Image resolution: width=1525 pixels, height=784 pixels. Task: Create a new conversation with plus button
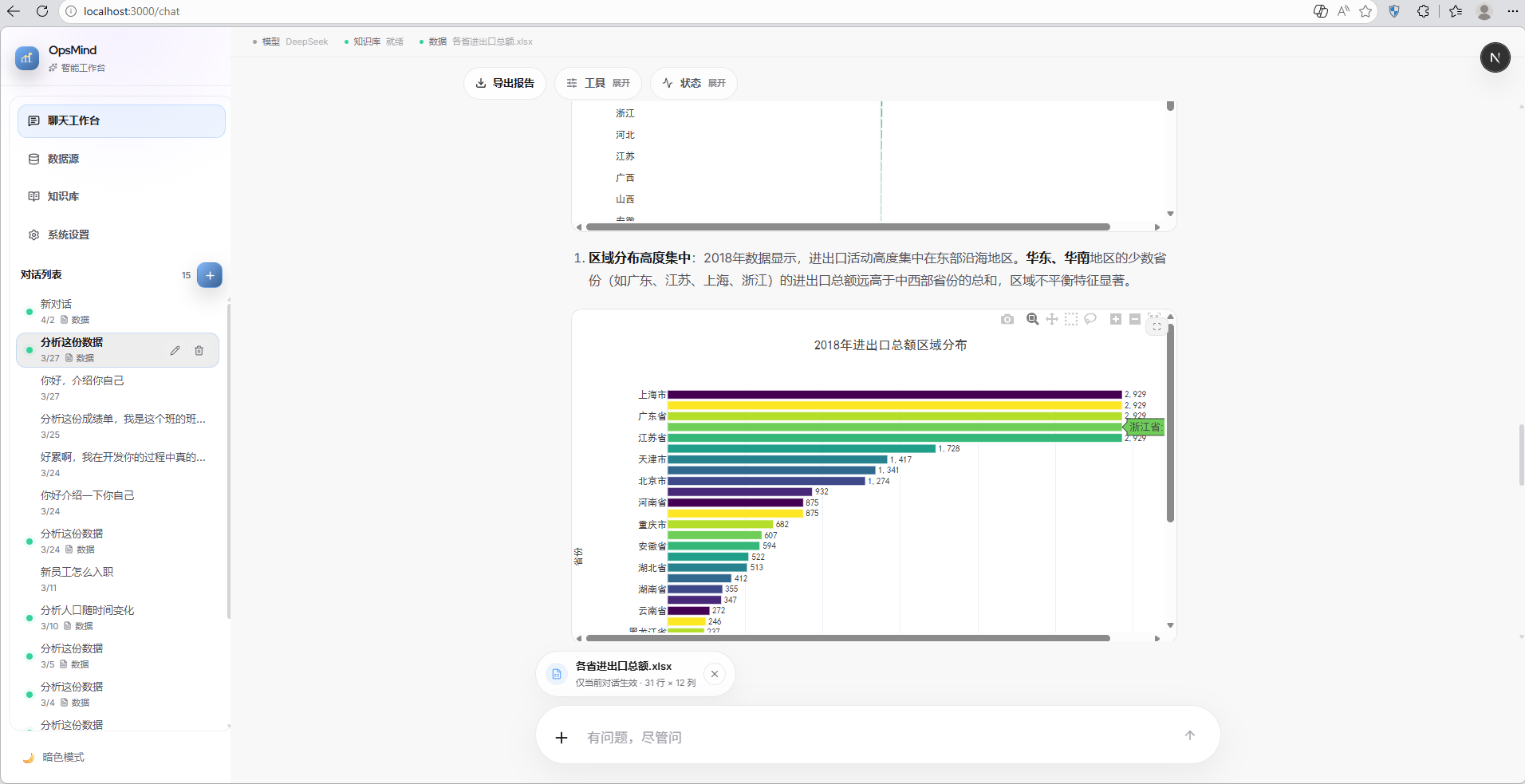[209, 275]
